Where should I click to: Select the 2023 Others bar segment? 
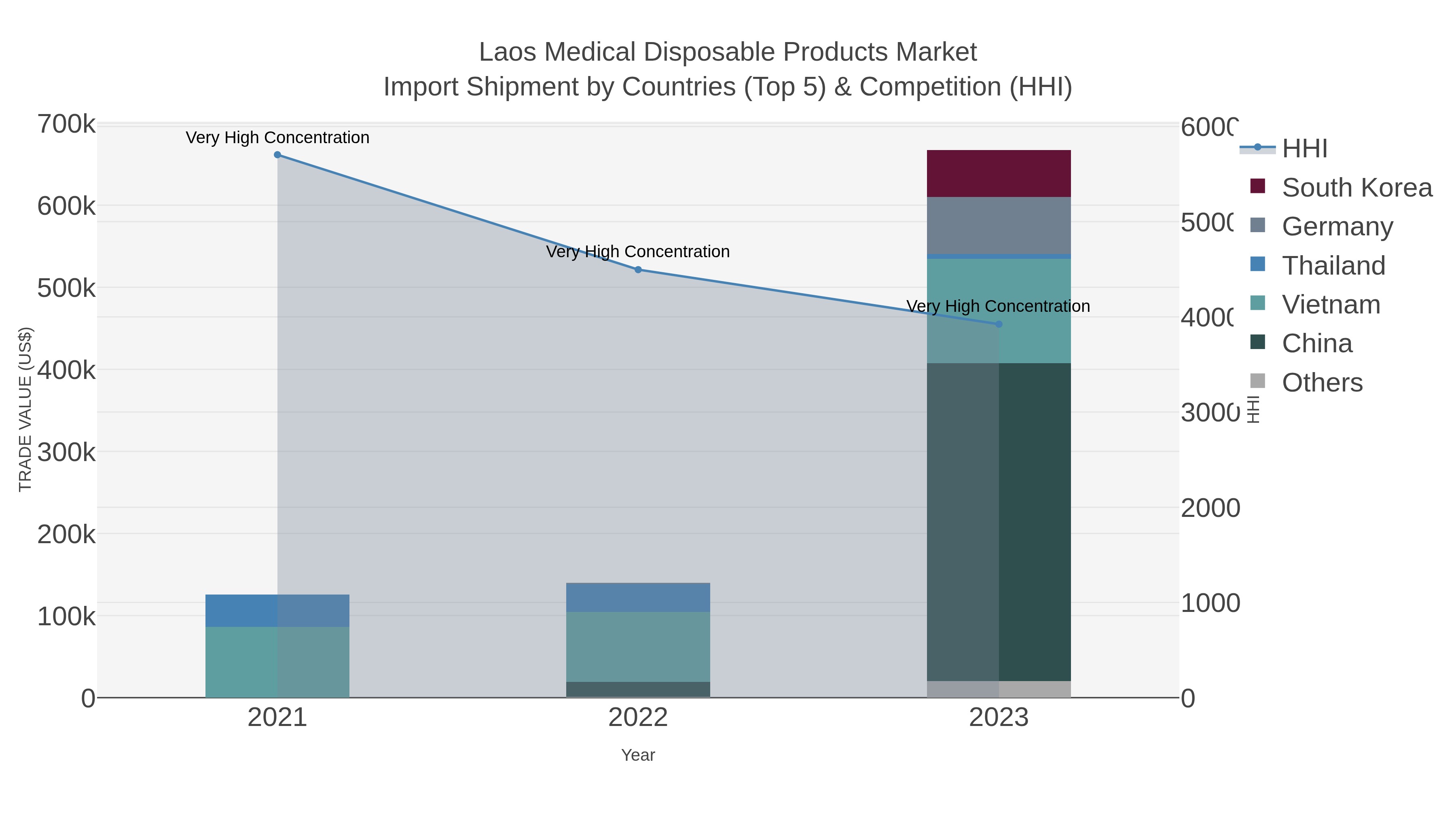[x=999, y=689]
